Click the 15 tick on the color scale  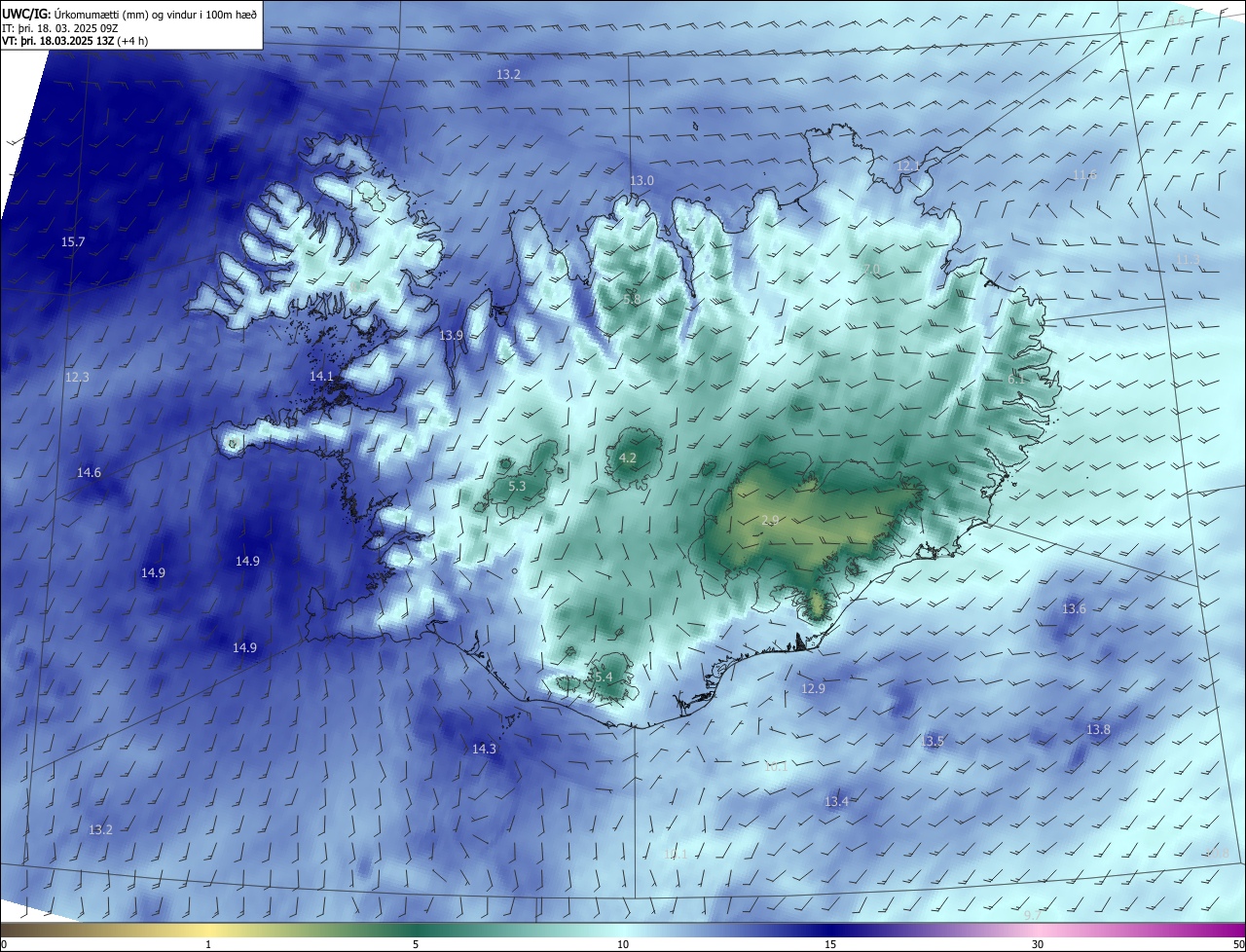tap(830, 944)
